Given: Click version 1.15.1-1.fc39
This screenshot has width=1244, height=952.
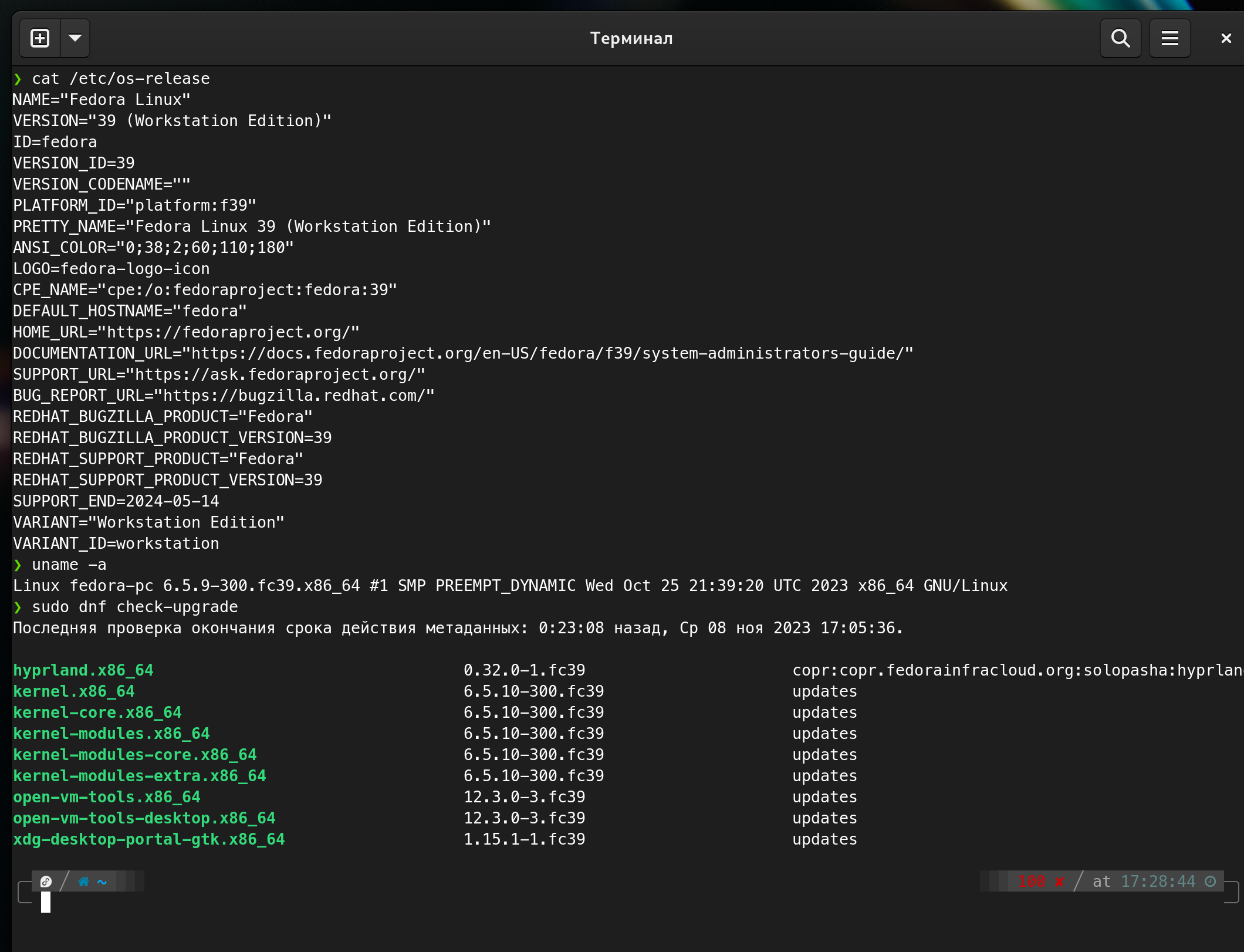Looking at the screenshot, I should pos(525,839).
